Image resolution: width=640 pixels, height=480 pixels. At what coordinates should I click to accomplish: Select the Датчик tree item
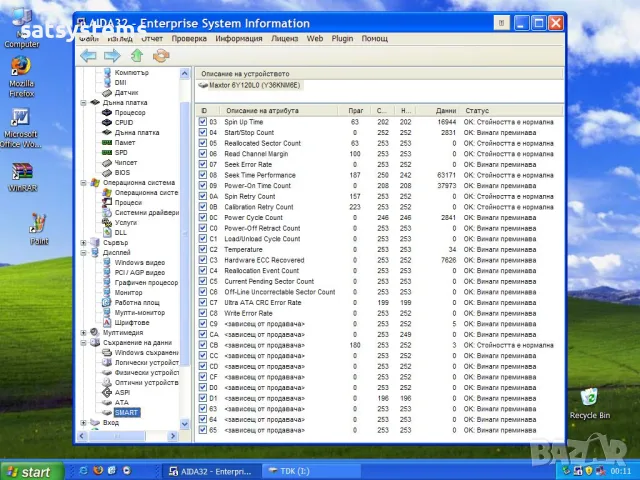coord(127,93)
